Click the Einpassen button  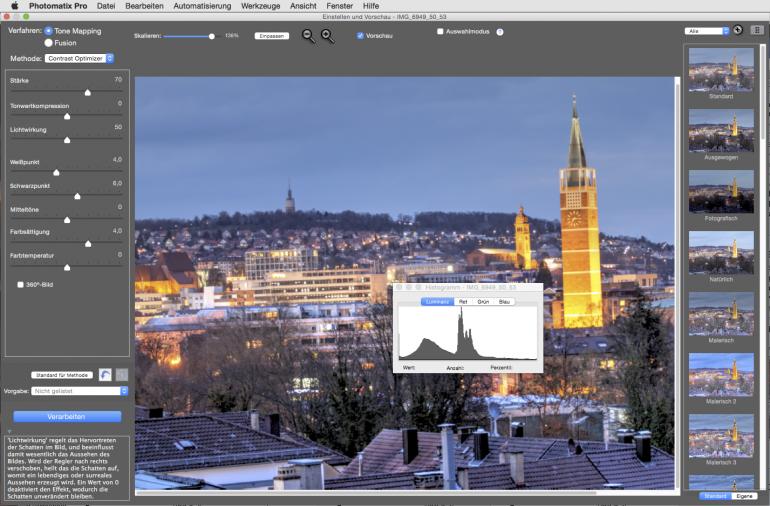[x=272, y=36]
